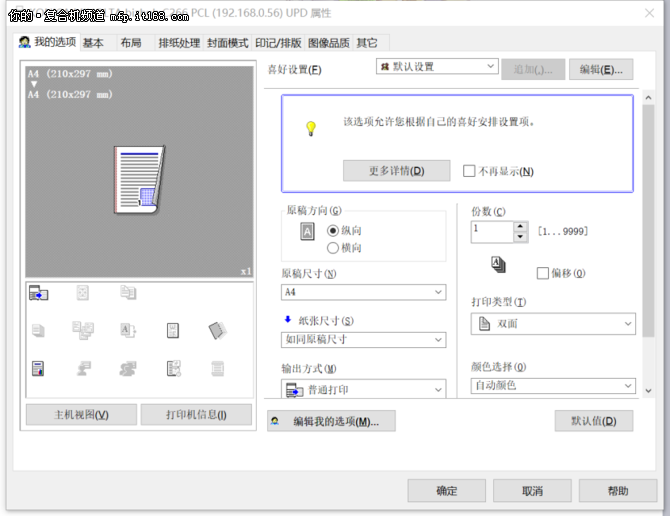Image resolution: width=670 pixels, height=516 pixels.
Task: Click the folded paper icon in status panel
Action: (218, 330)
